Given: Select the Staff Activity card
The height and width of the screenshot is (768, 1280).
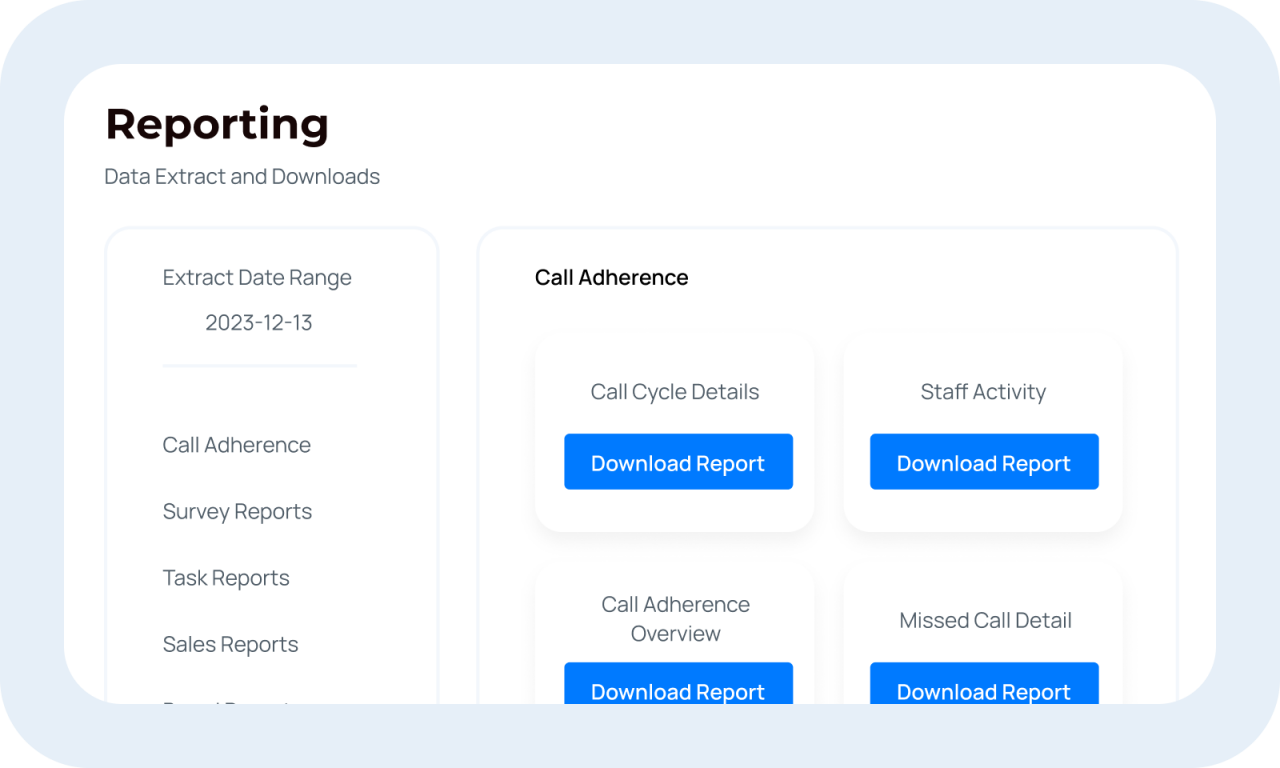Looking at the screenshot, I should pyautogui.click(x=983, y=391).
